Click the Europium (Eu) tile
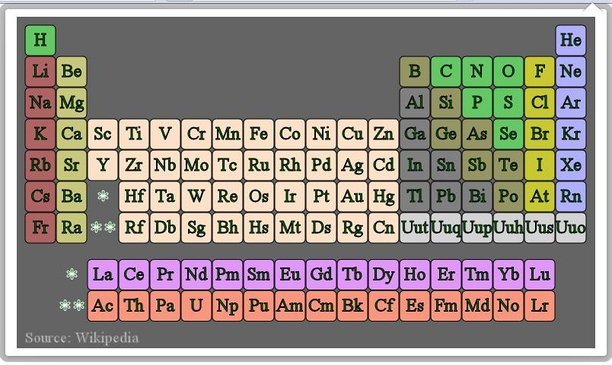Image resolution: width=612 pixels, height=365 pixels. (290, 274)
